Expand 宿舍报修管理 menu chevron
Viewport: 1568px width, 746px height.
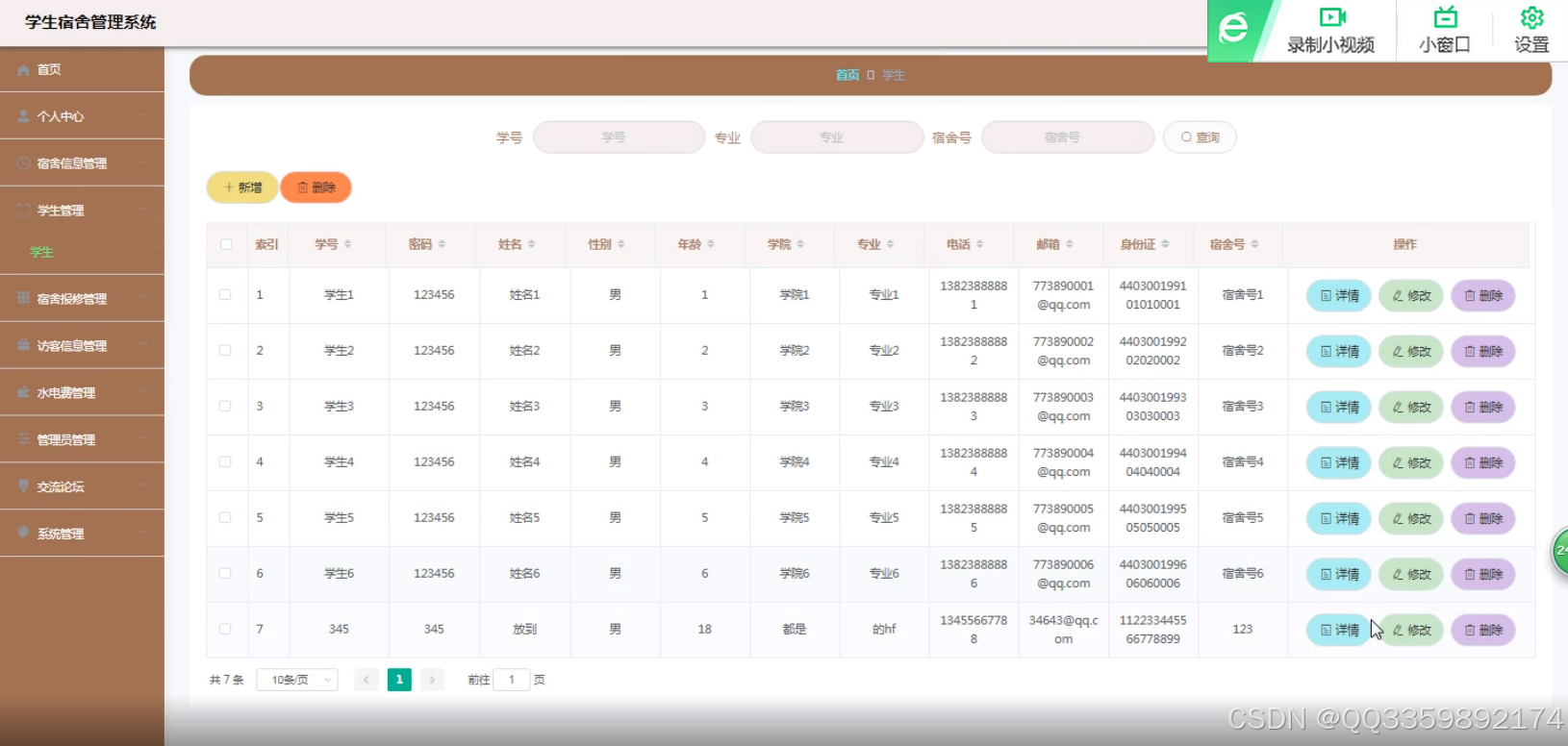tap(143, 298)
